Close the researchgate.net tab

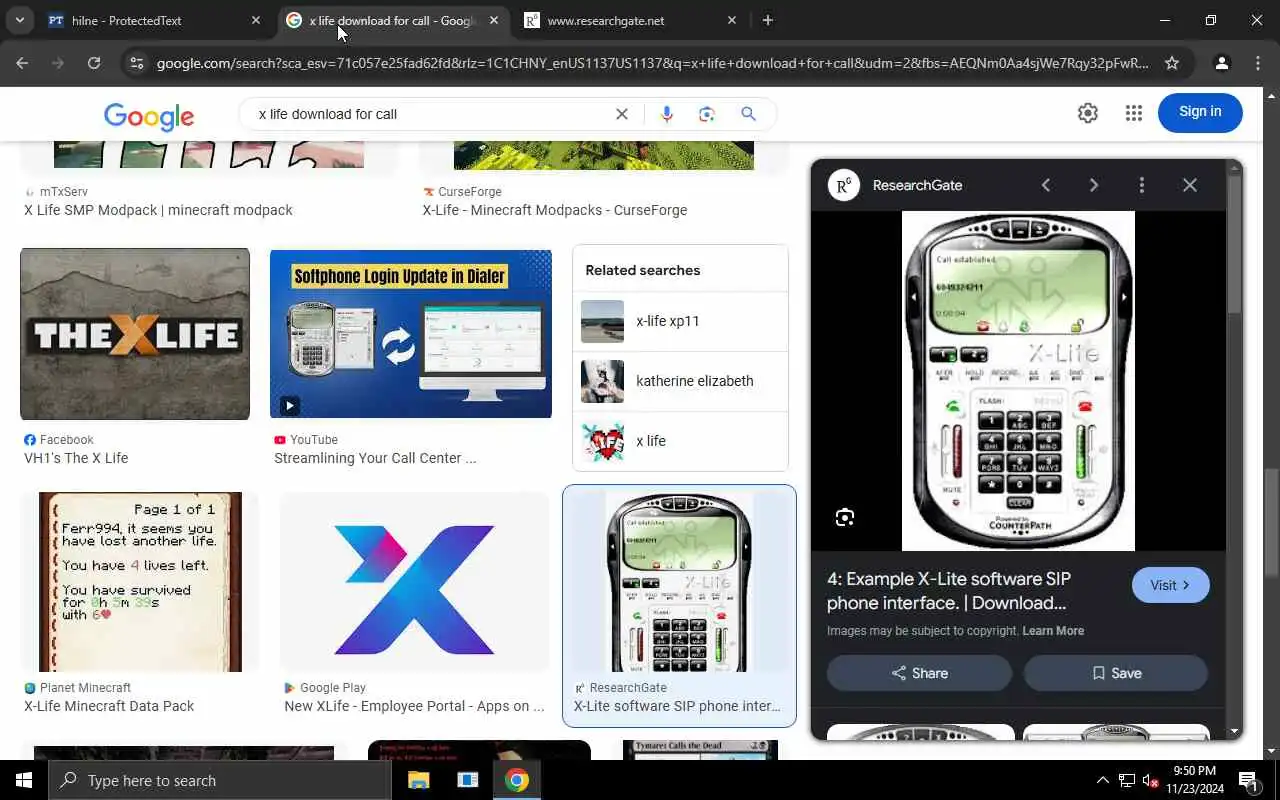click(731, 20)
